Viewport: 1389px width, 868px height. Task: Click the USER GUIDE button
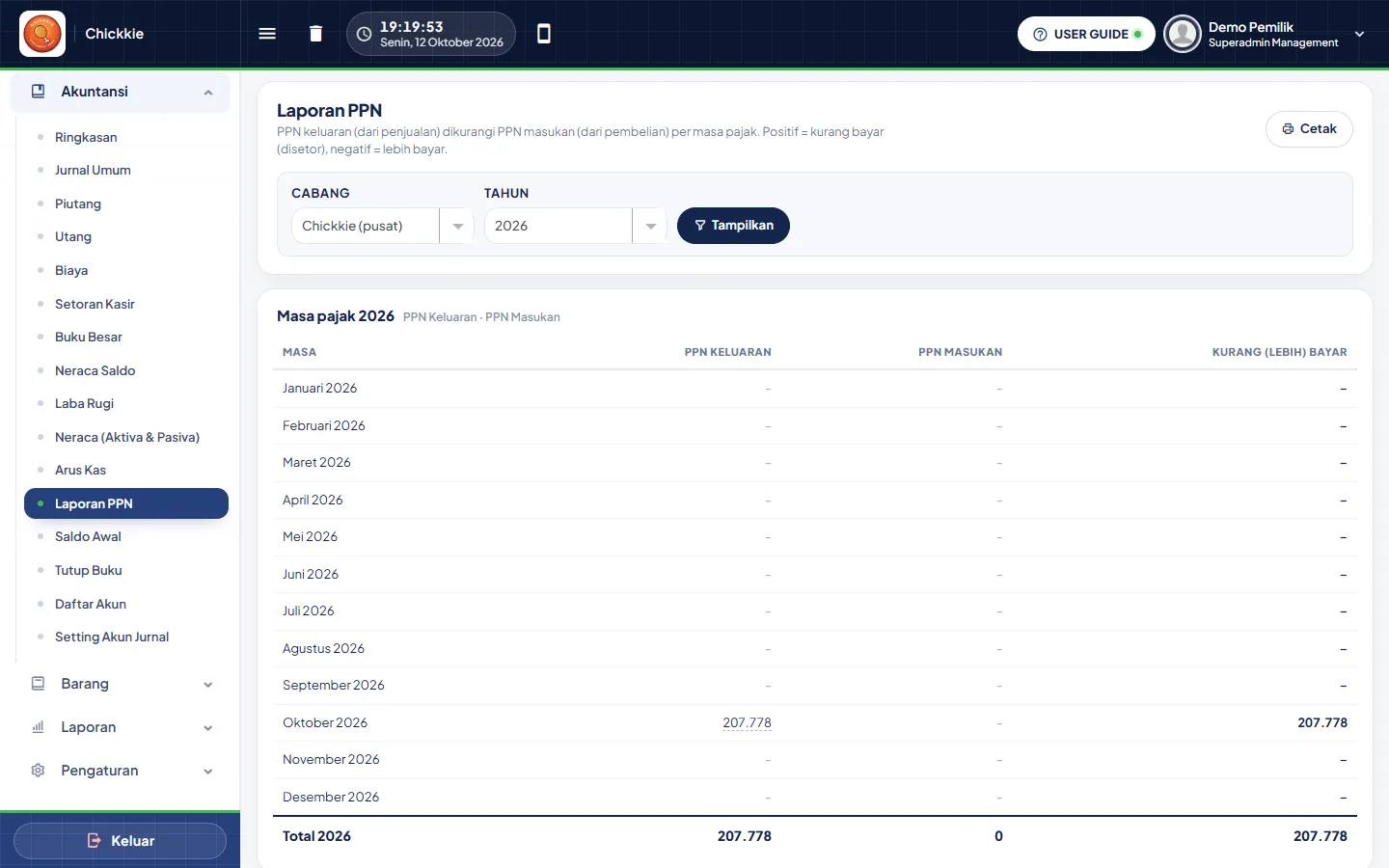[x=1086, y=34]
